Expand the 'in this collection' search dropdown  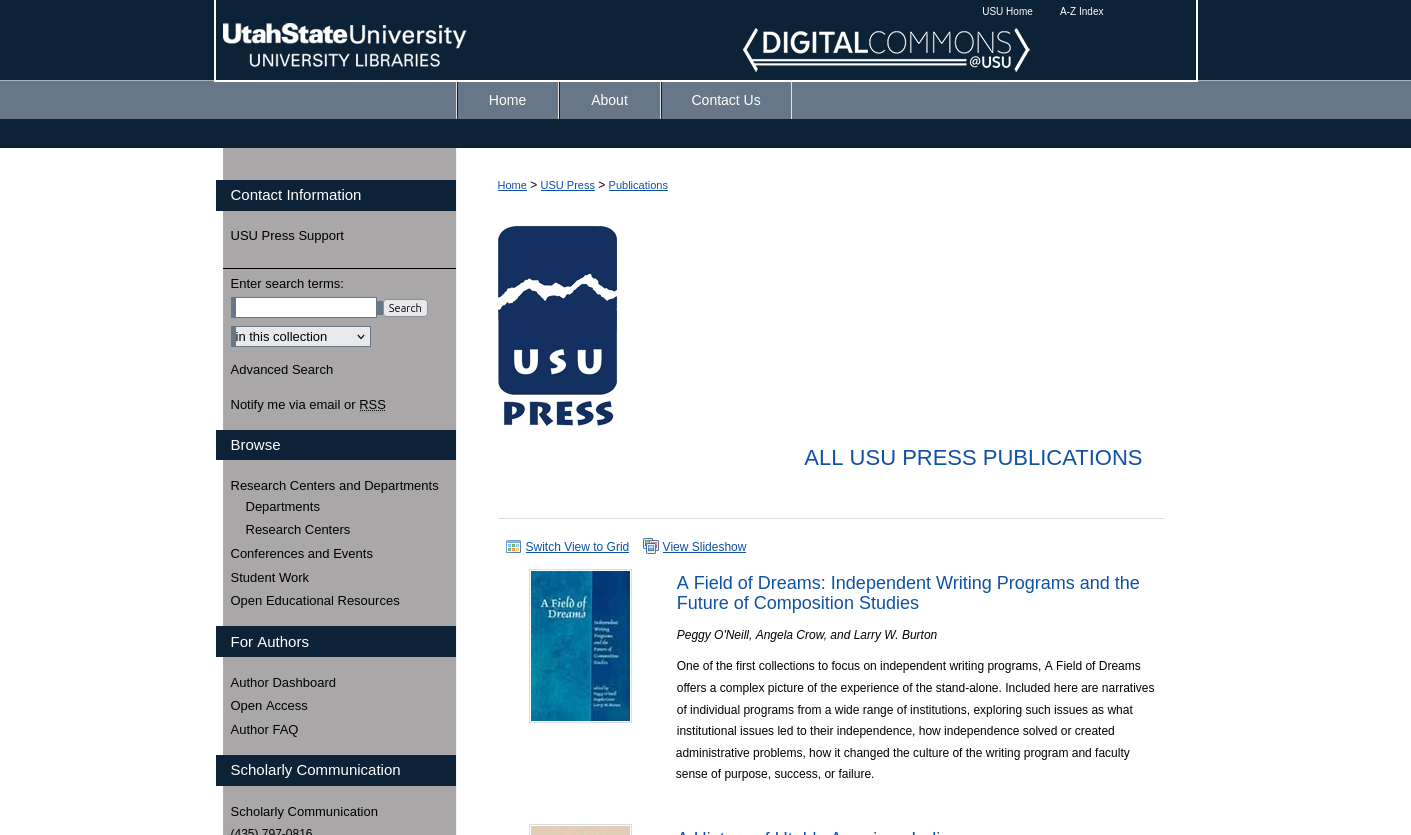coord(301,337)
